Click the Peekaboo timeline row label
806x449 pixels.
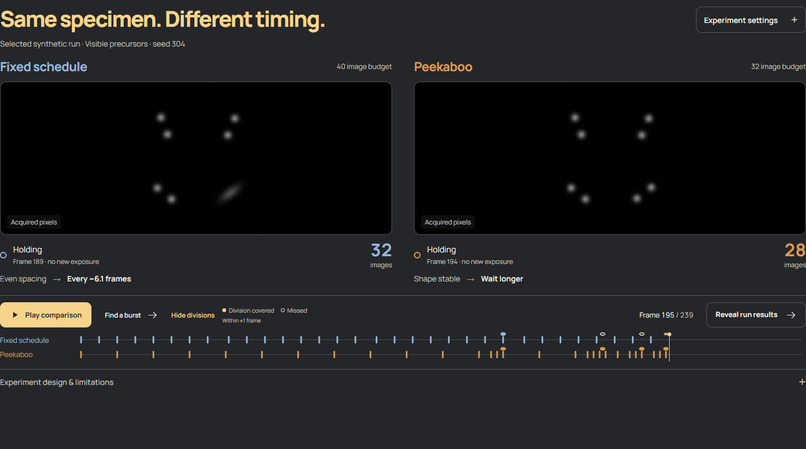pos(16,354)
